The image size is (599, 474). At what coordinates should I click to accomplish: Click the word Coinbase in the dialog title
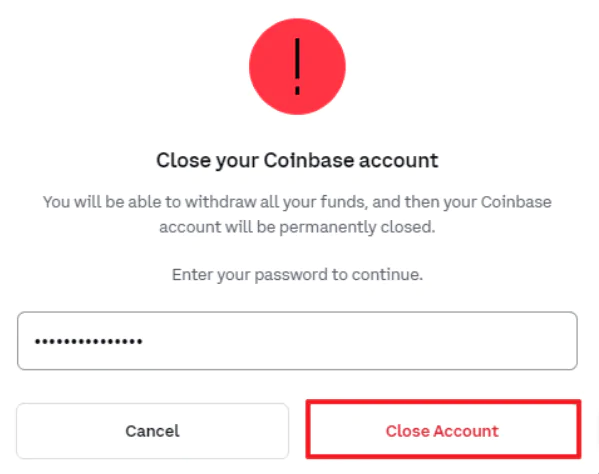[x=309, y=160]
